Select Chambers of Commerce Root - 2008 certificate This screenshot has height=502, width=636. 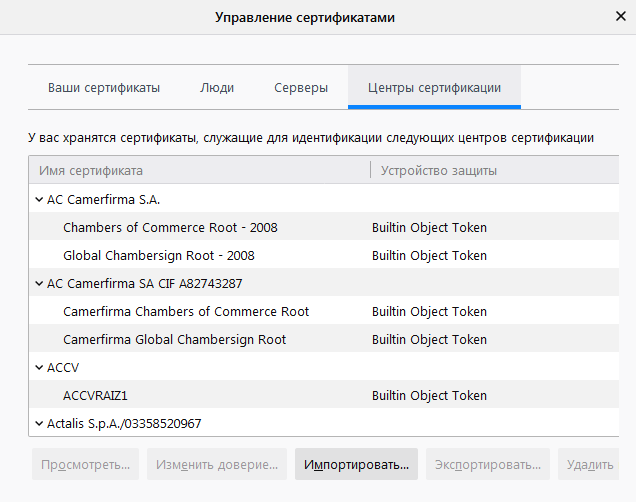(170, 228)
